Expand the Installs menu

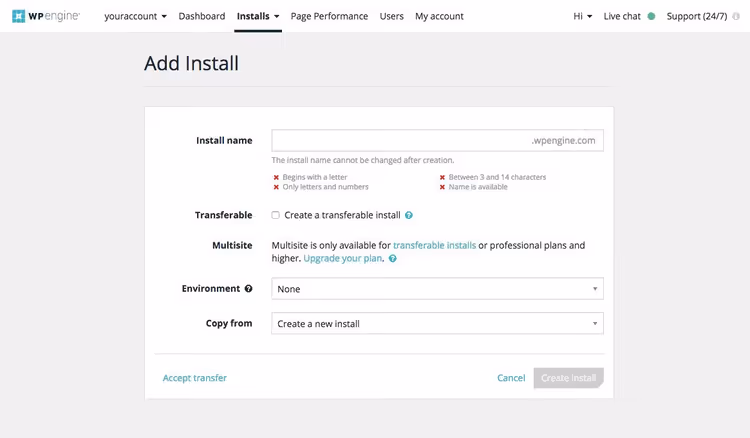[x=258, y=16]
